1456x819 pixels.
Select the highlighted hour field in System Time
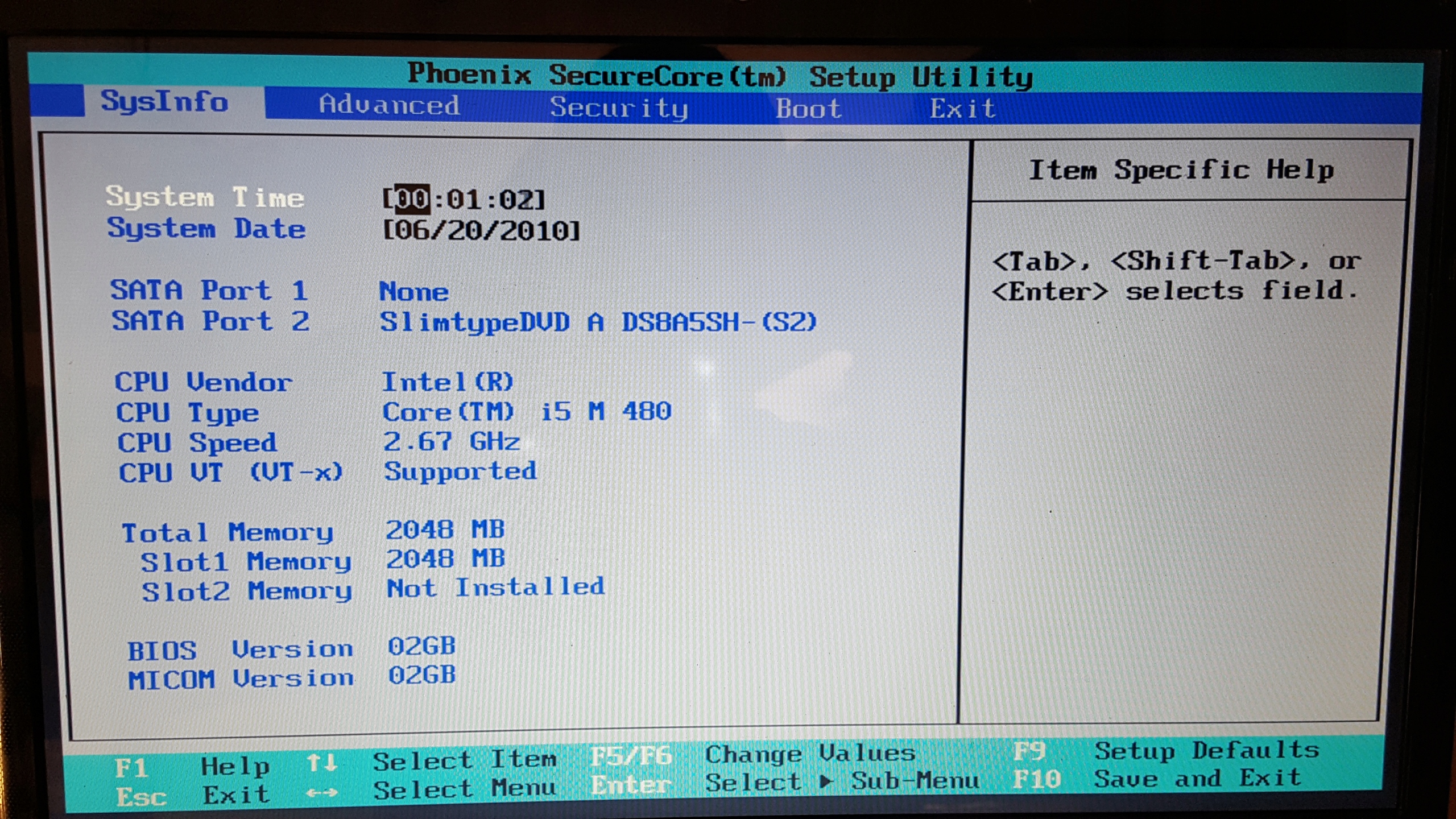tap(412, 199)
